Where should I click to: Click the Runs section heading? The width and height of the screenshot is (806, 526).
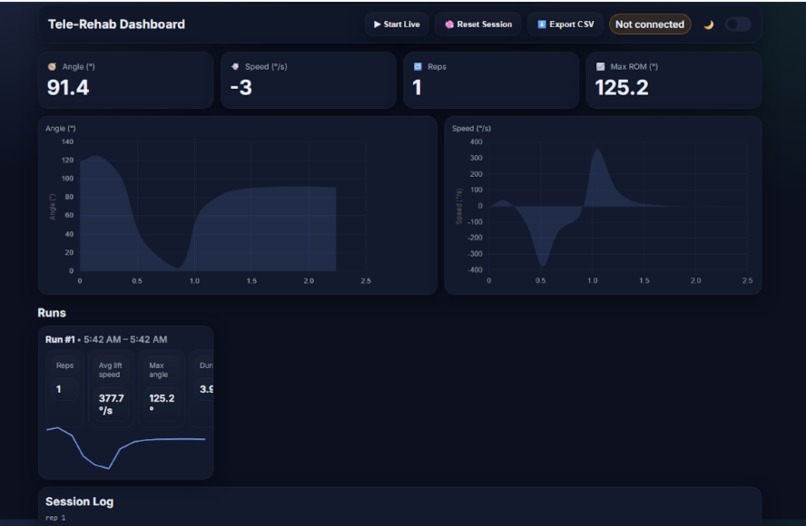pyautogui.click(x=52, y=313)
